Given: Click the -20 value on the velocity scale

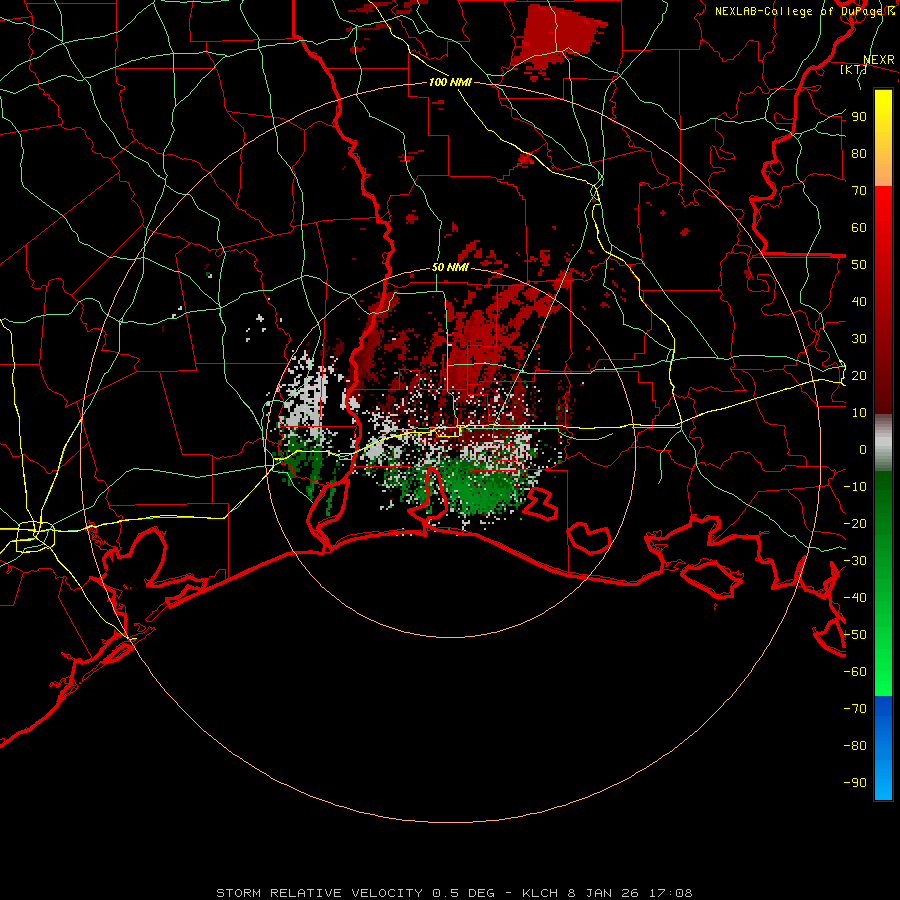Looking at the screenshot, I should point(855,523).
